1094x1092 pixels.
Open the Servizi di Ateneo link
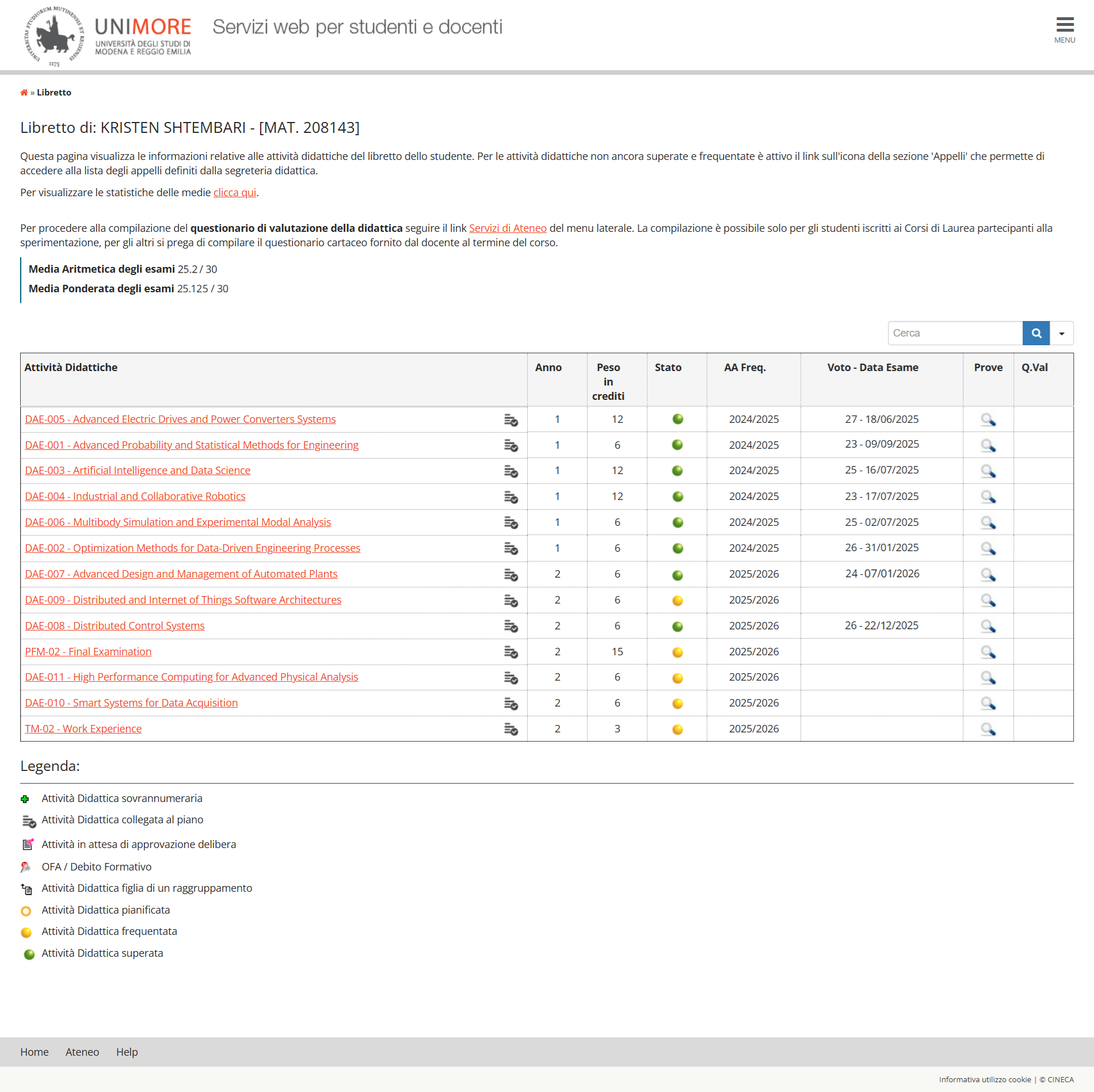(507, 228)
